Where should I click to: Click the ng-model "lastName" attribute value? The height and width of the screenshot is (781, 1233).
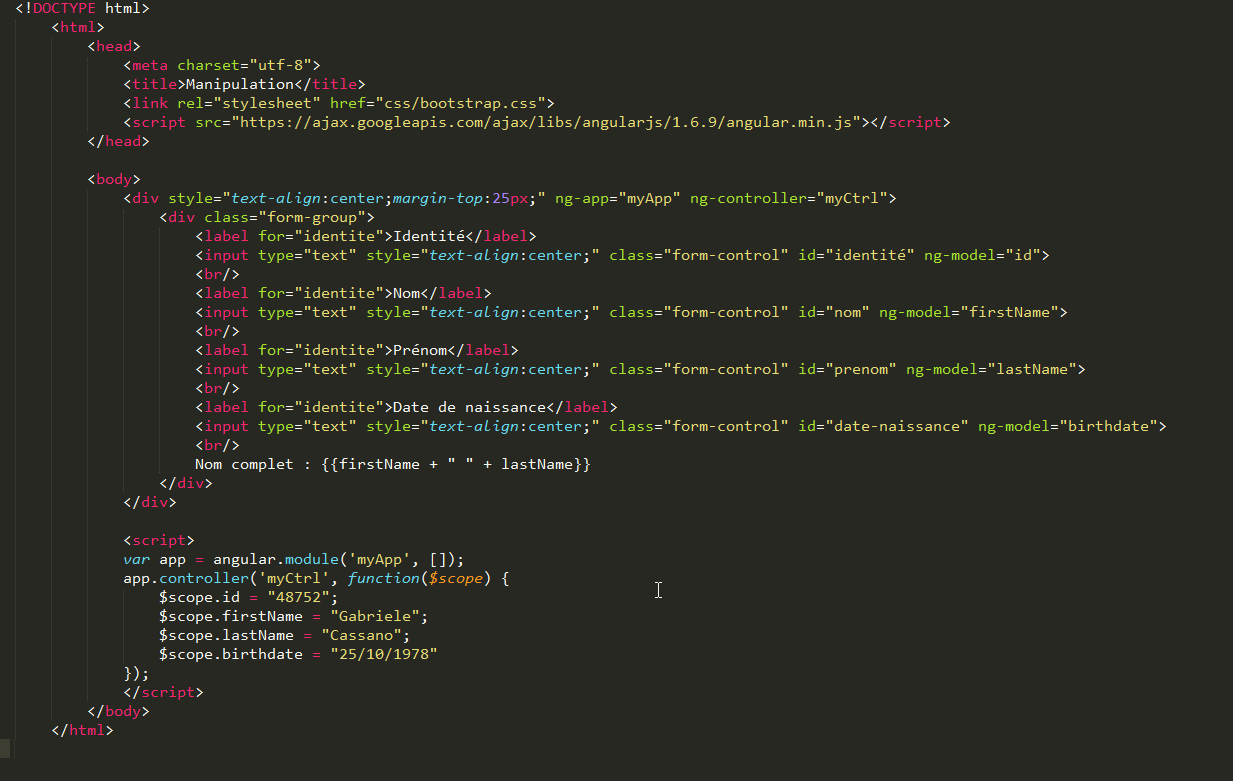point(1030,369)
